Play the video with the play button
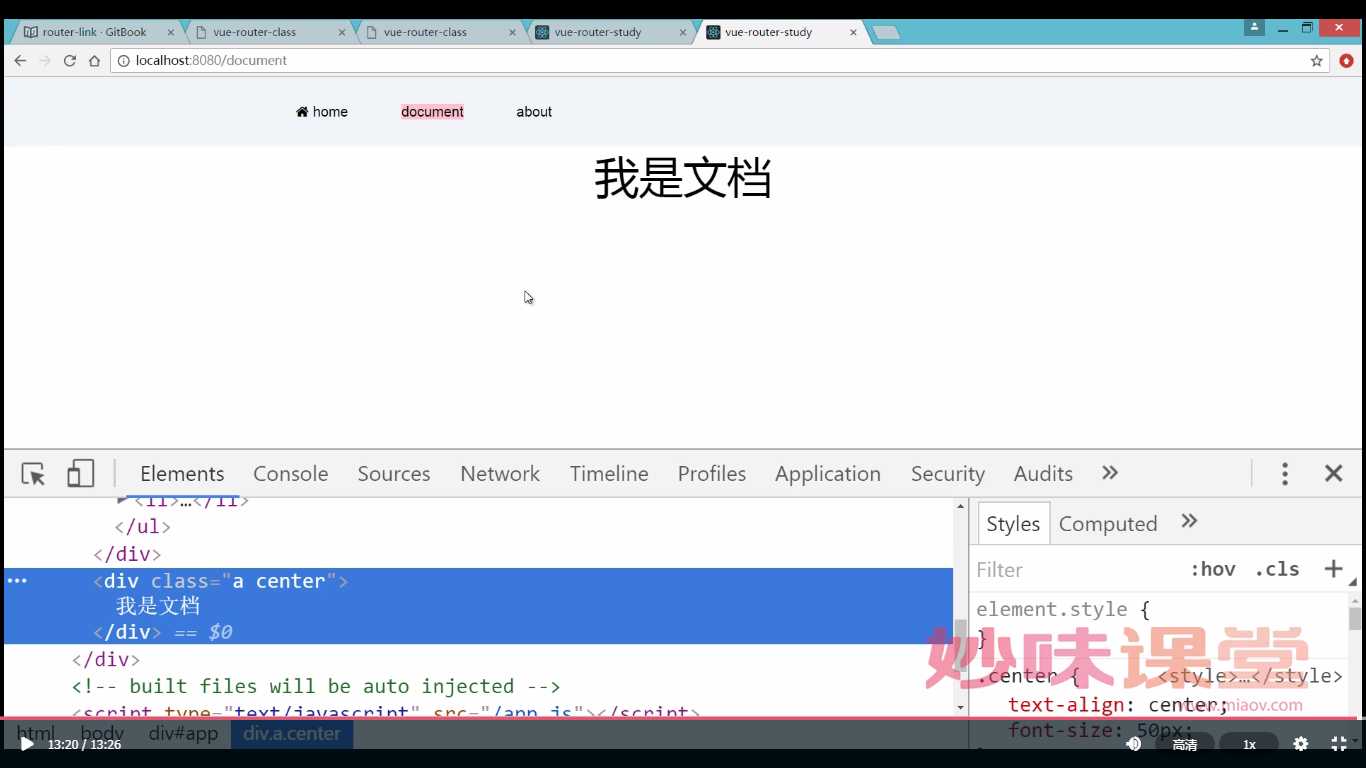The width and height of the screenshot is (1366, 768). 27,744
